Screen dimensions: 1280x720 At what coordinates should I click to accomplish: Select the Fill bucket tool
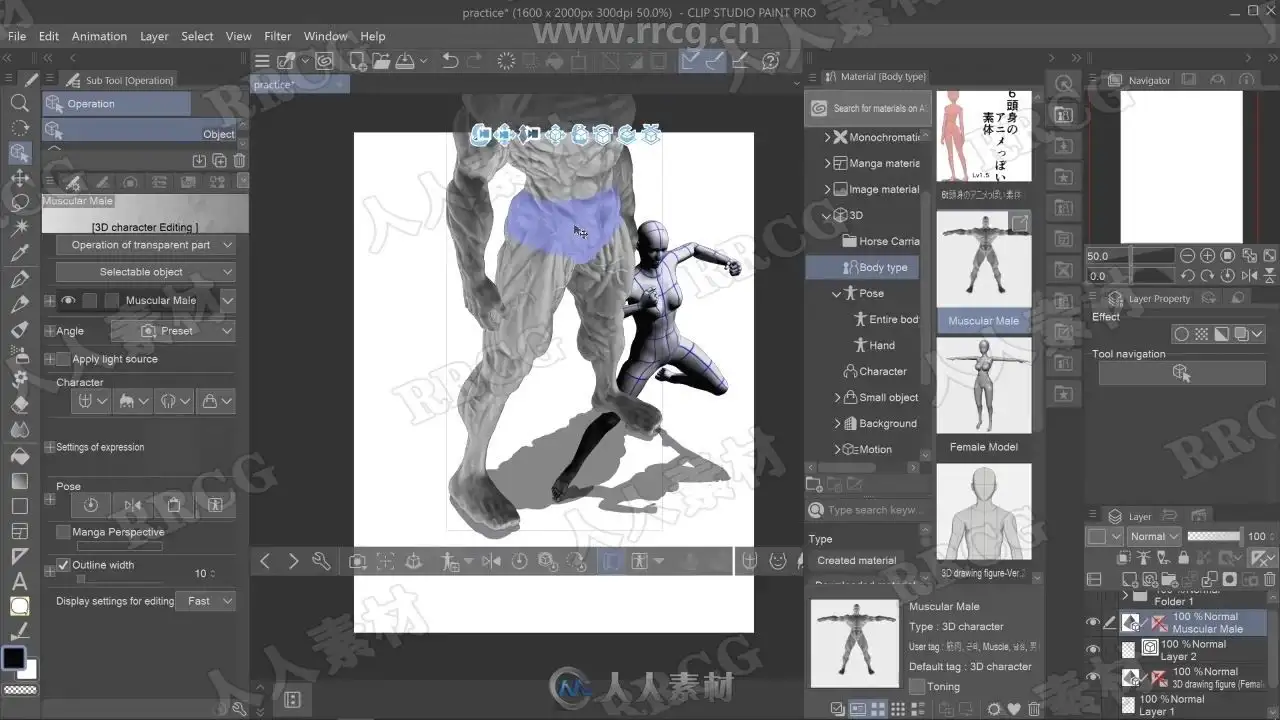click(19, 456)
